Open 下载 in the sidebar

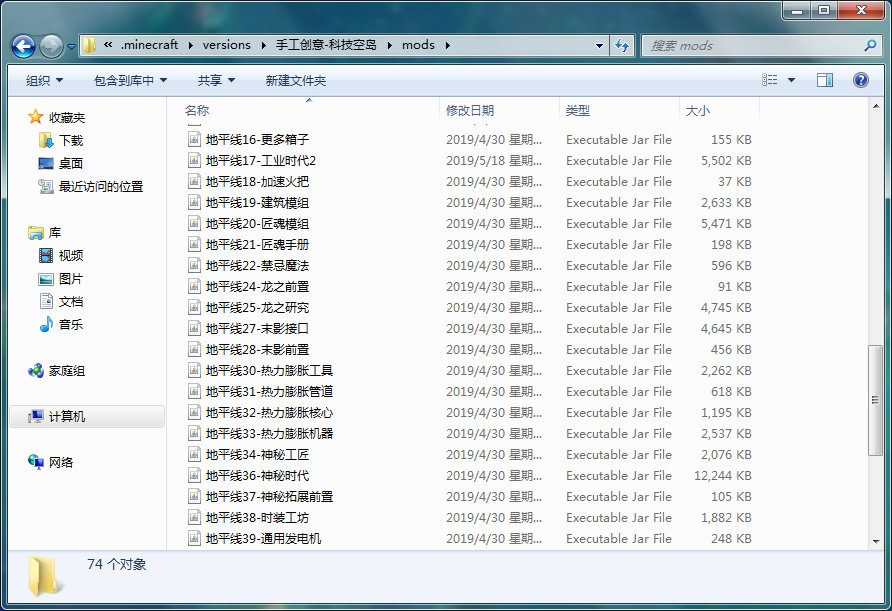[71, 141]
